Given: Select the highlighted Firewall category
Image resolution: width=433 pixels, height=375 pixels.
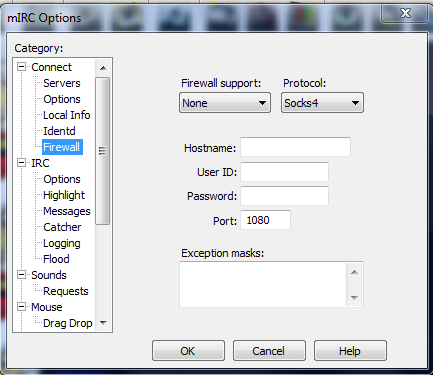Looking at the screenshot, I should (x=62, y=147).
